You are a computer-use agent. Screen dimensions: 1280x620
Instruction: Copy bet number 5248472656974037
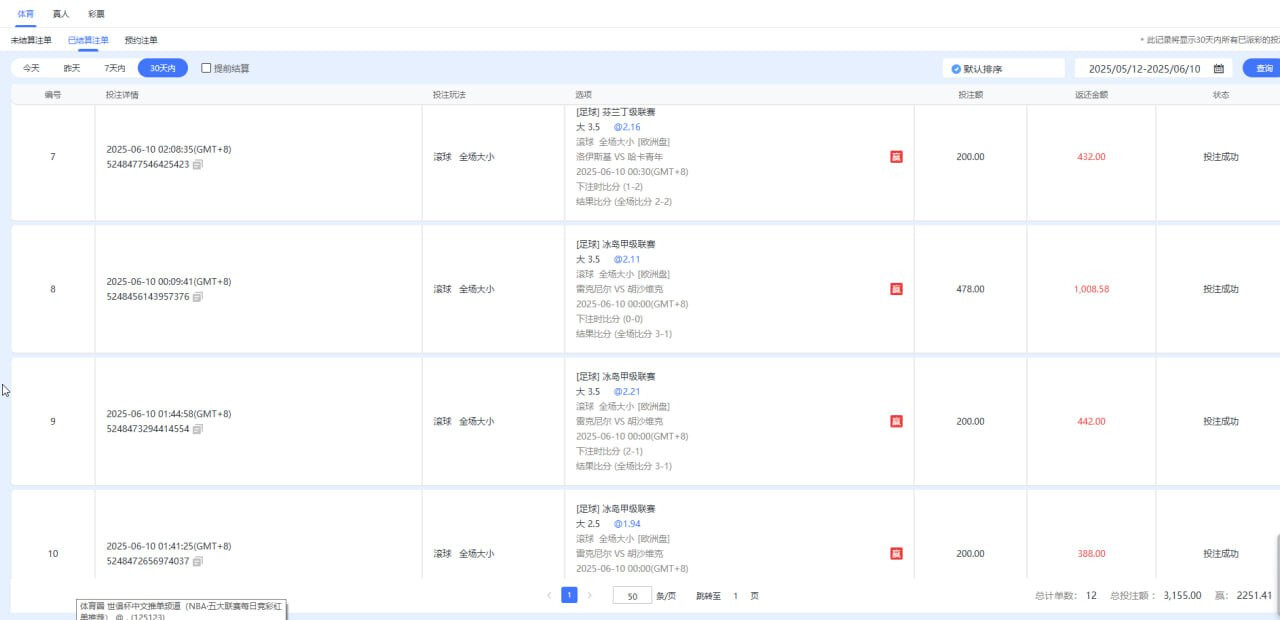tap(197, 562)
